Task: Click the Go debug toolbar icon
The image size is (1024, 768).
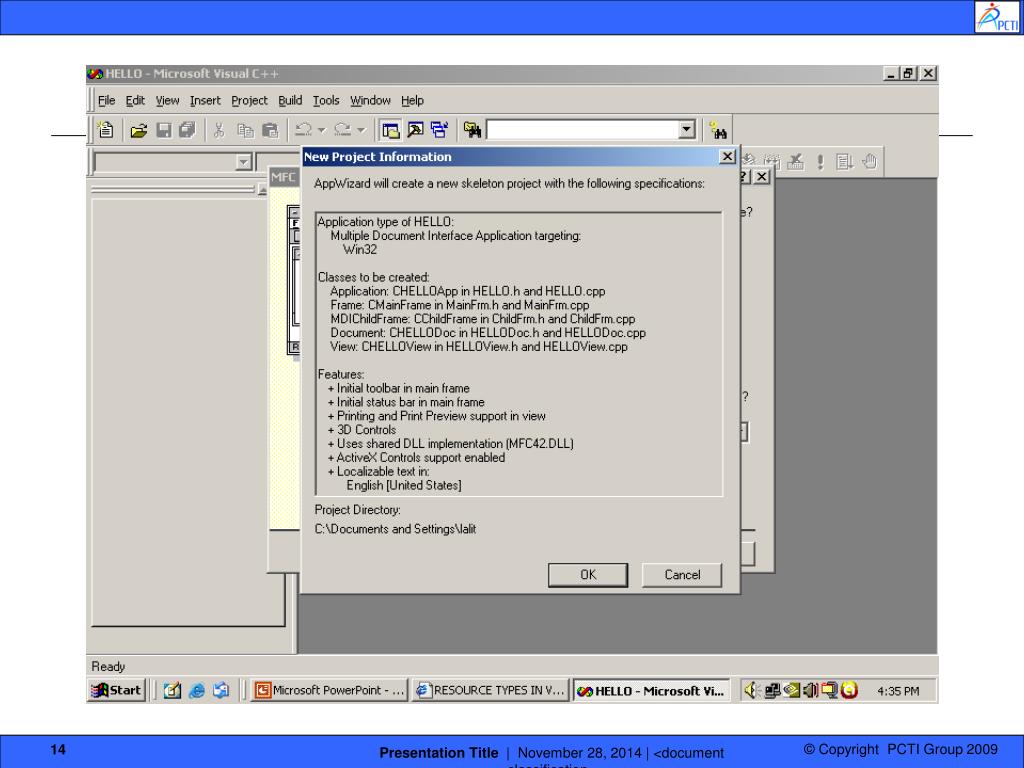Action: 844,161
